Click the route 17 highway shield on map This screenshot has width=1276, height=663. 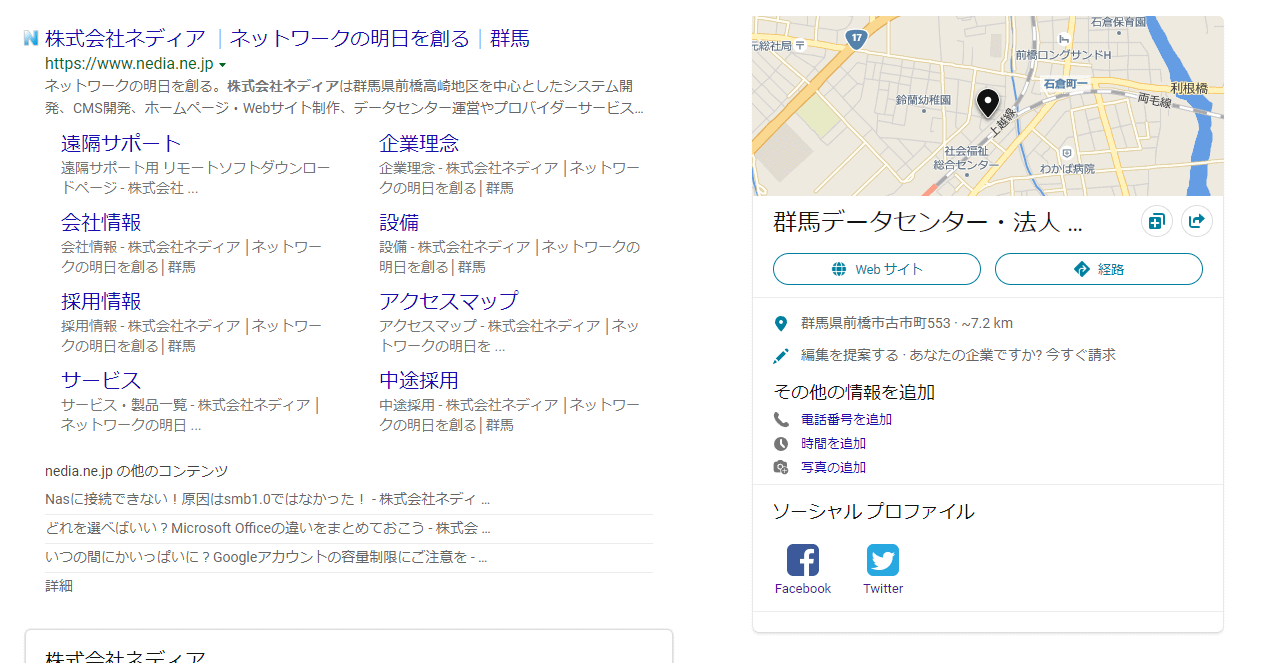(x=856, y=39)
